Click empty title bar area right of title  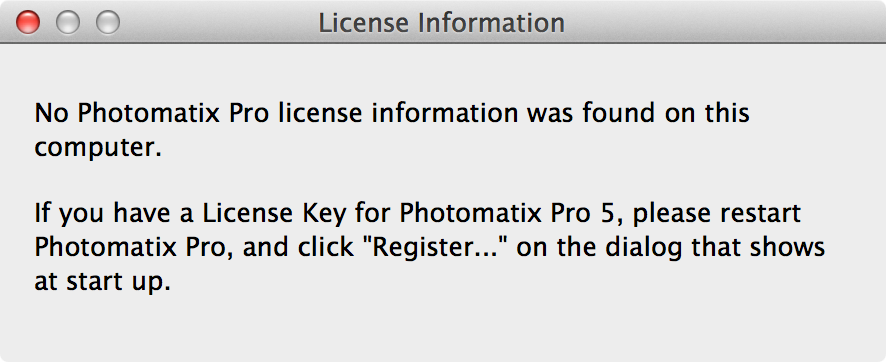723,23
